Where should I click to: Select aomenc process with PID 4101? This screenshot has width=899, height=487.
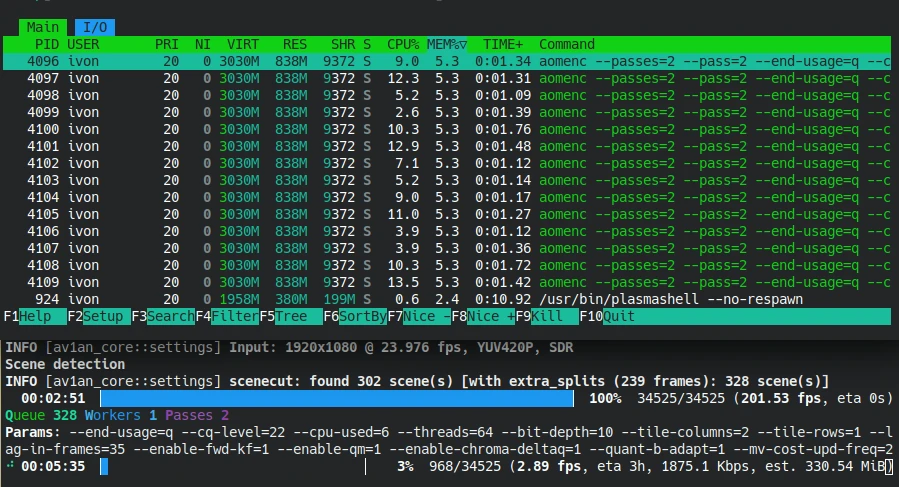pyautogui.click(x=450, y=146)
